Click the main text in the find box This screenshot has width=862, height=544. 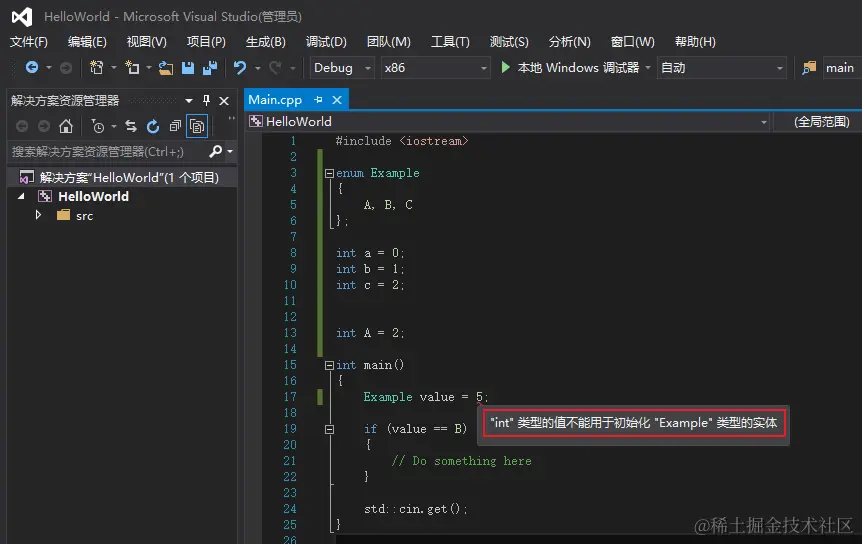pos(839,68)
